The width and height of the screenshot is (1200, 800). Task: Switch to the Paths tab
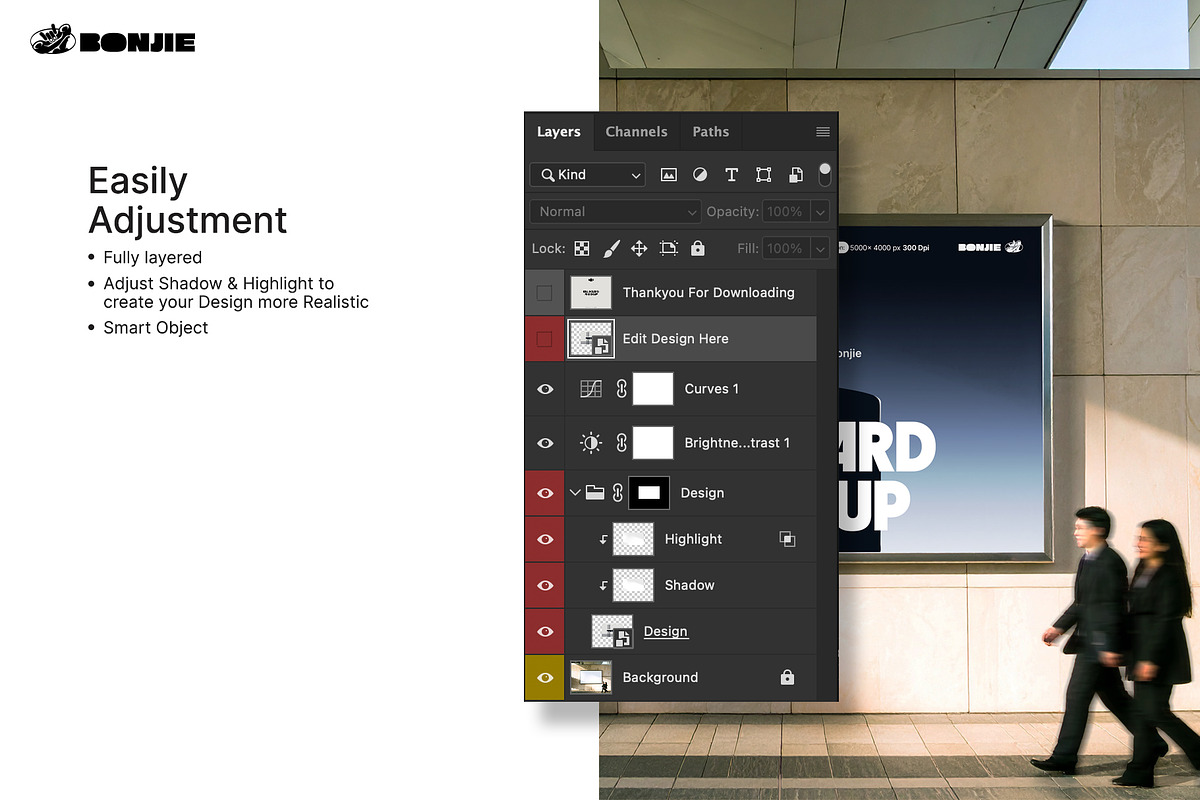(711, 132)
